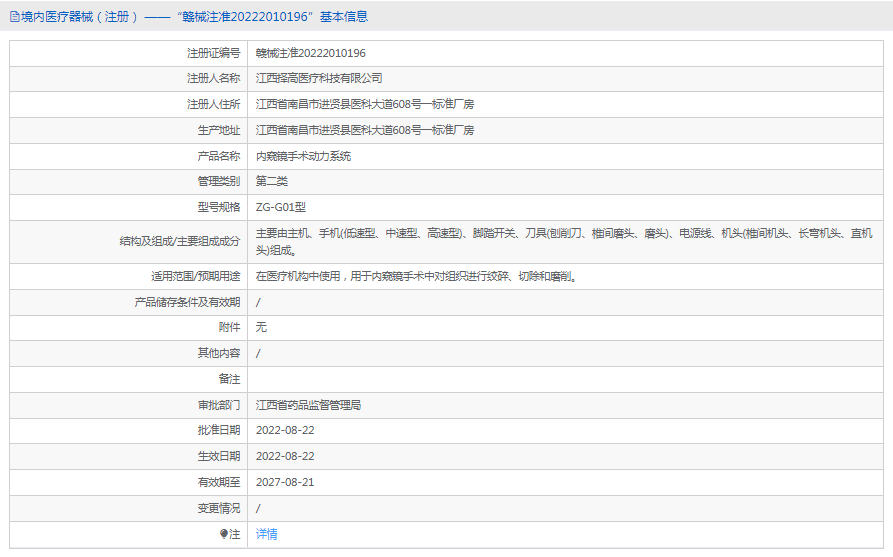
Task: Click the 注册证编号 label cell
Action: point(214,53)
